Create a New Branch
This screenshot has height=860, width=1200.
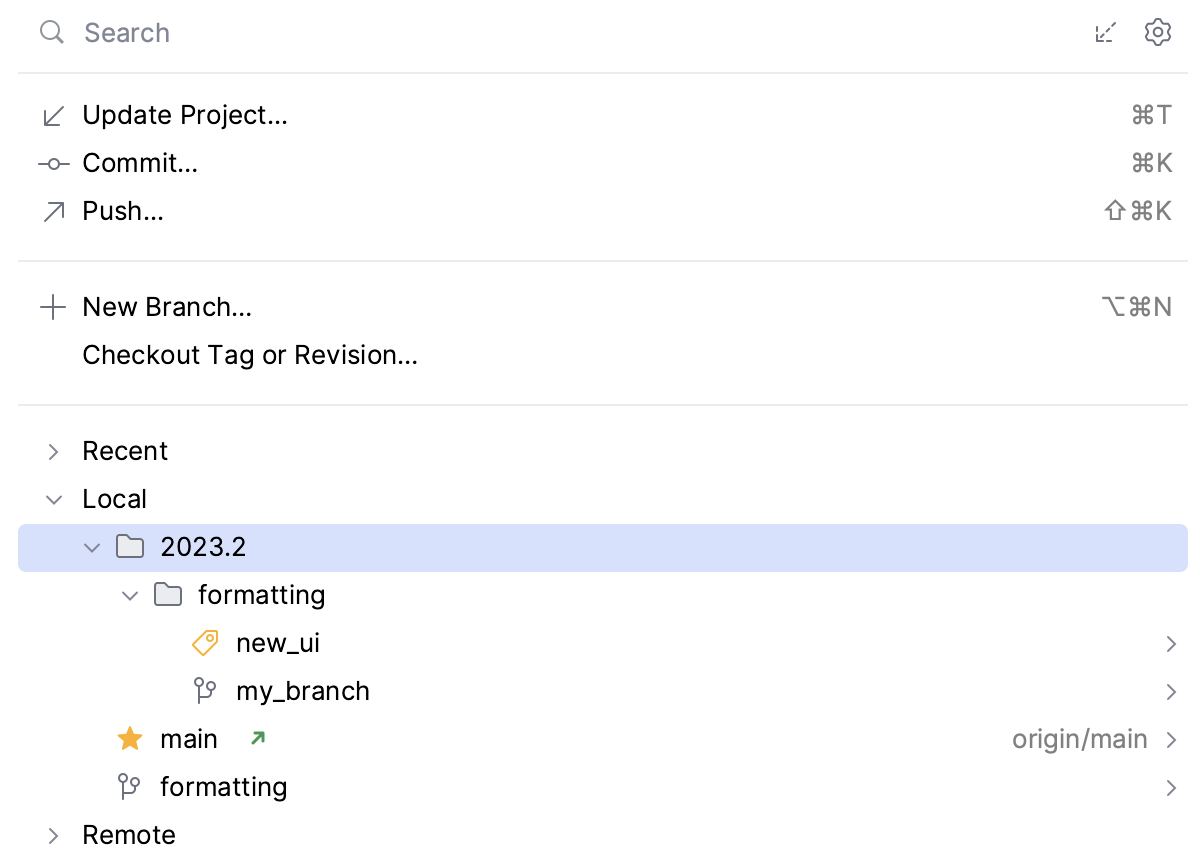(x=167, y=307)
